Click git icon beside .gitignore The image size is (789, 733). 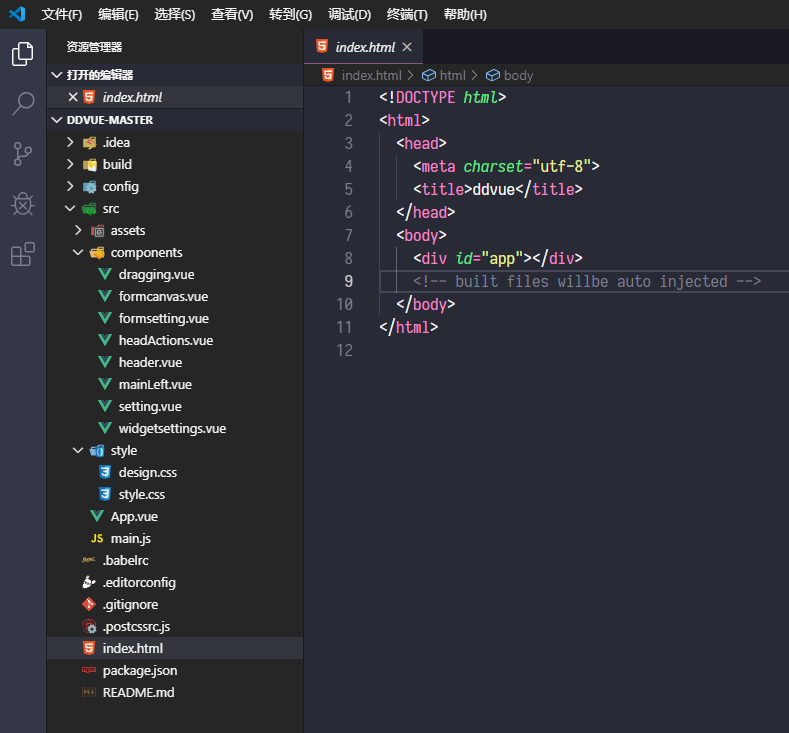coord(89,604)
